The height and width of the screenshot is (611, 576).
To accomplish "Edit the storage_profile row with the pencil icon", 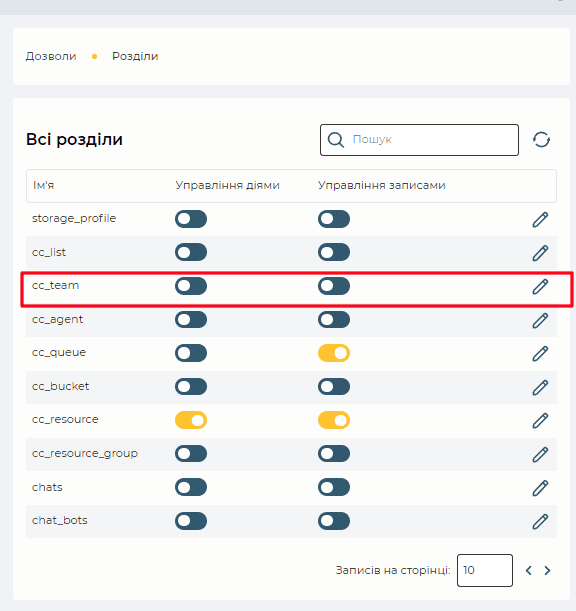I will [540, 219].
